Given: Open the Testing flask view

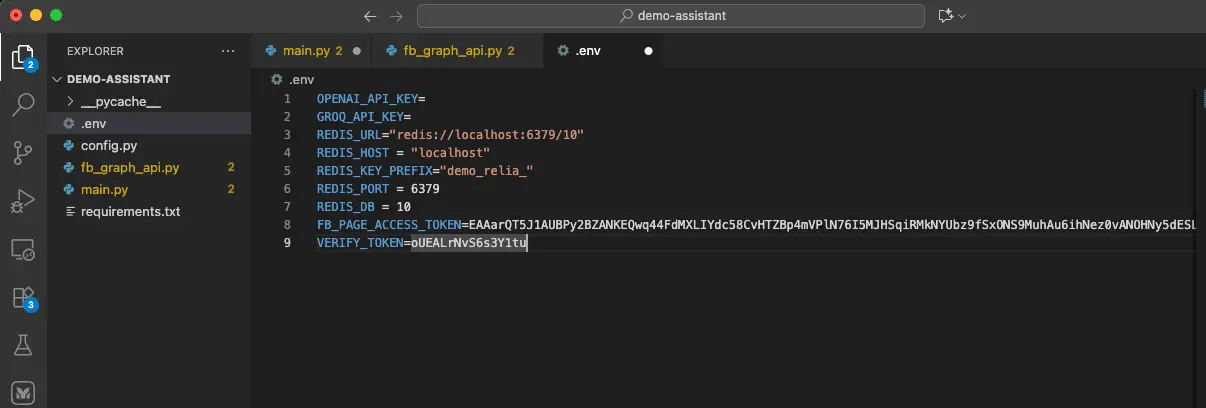Looking at the screenshot, I should click(x=22, y=345).
